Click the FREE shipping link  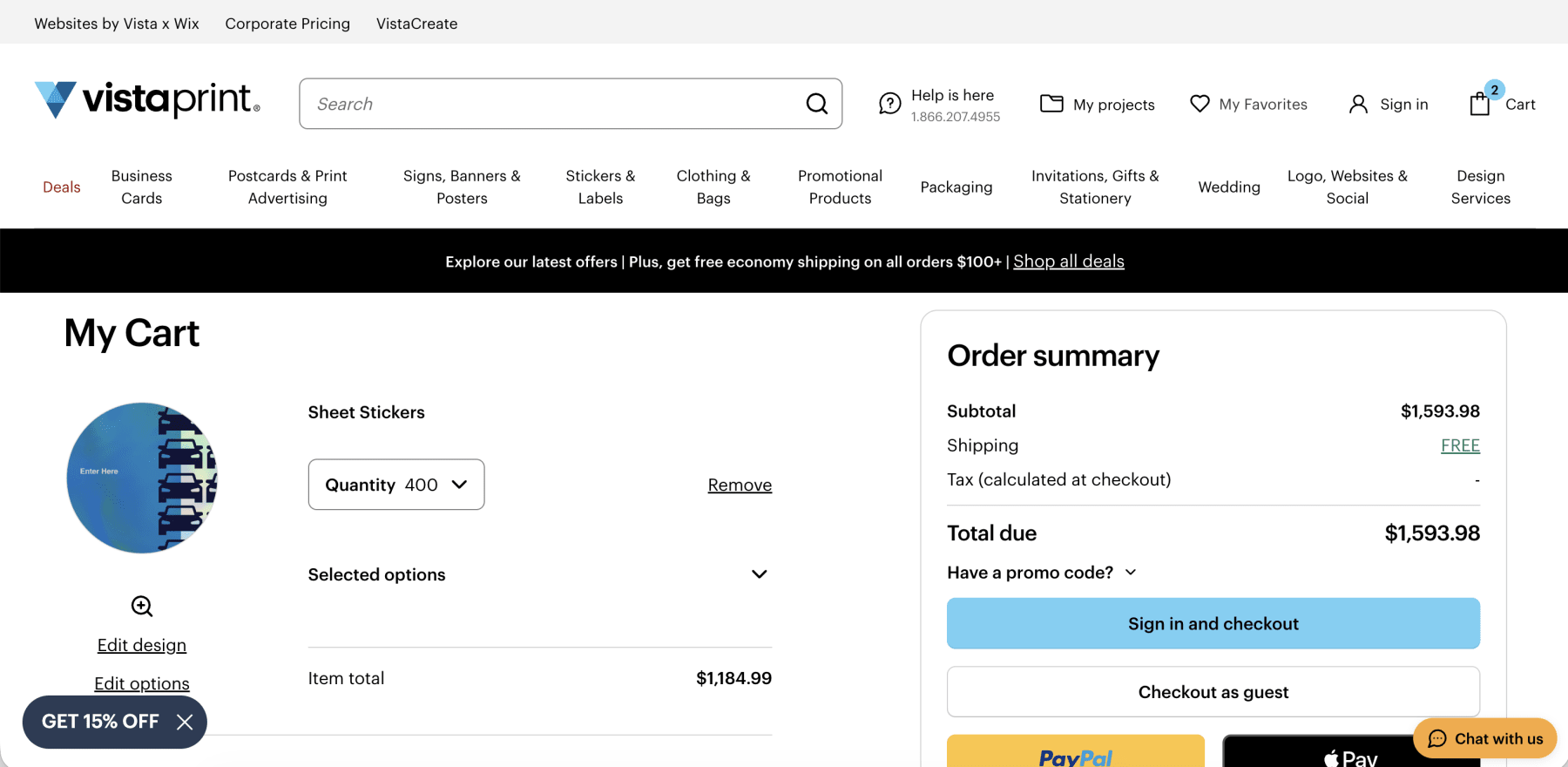pyautogui.click(x=1460, y=445)
